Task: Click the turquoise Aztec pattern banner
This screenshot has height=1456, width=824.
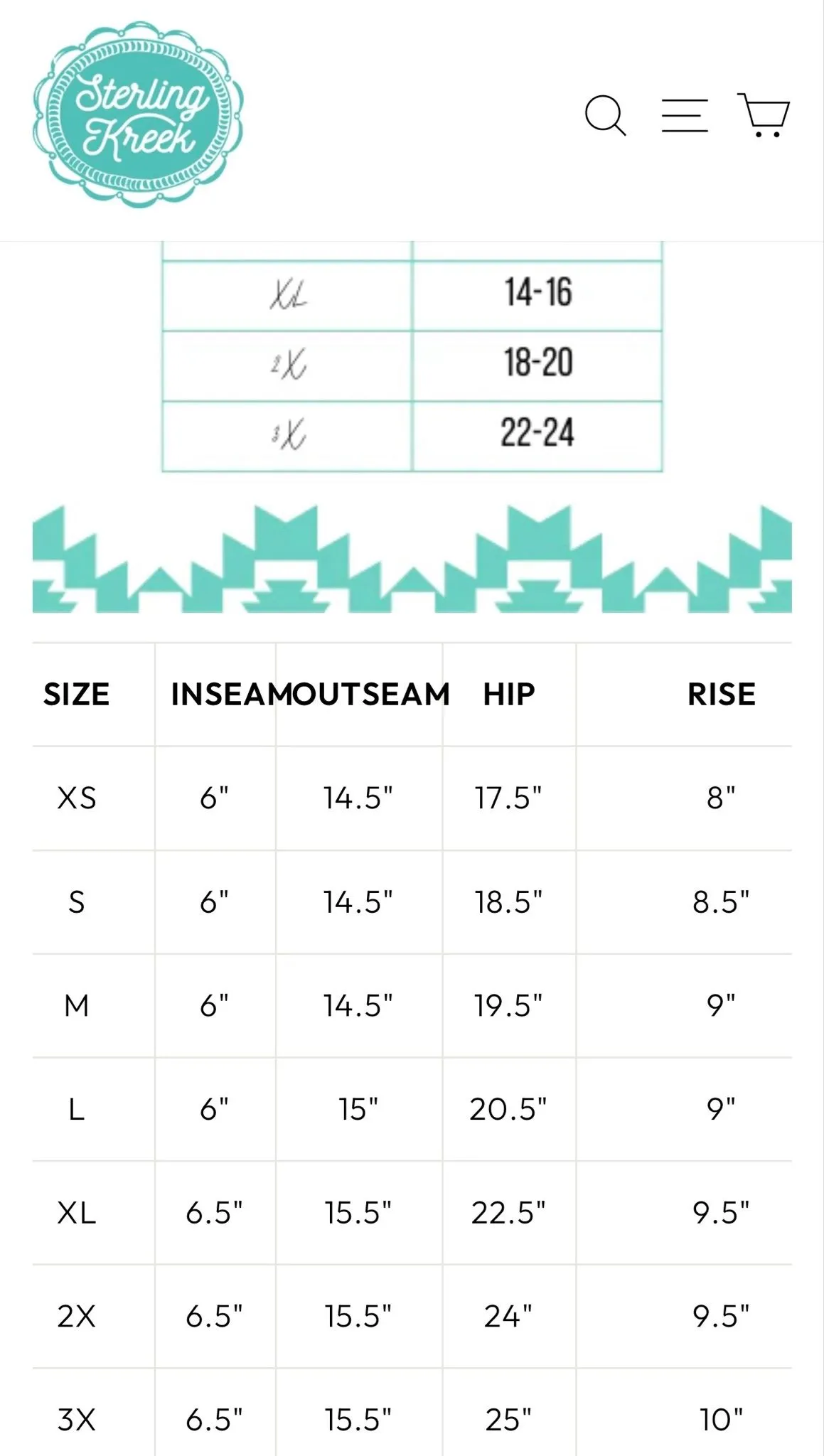Action: tap(412, 559)
